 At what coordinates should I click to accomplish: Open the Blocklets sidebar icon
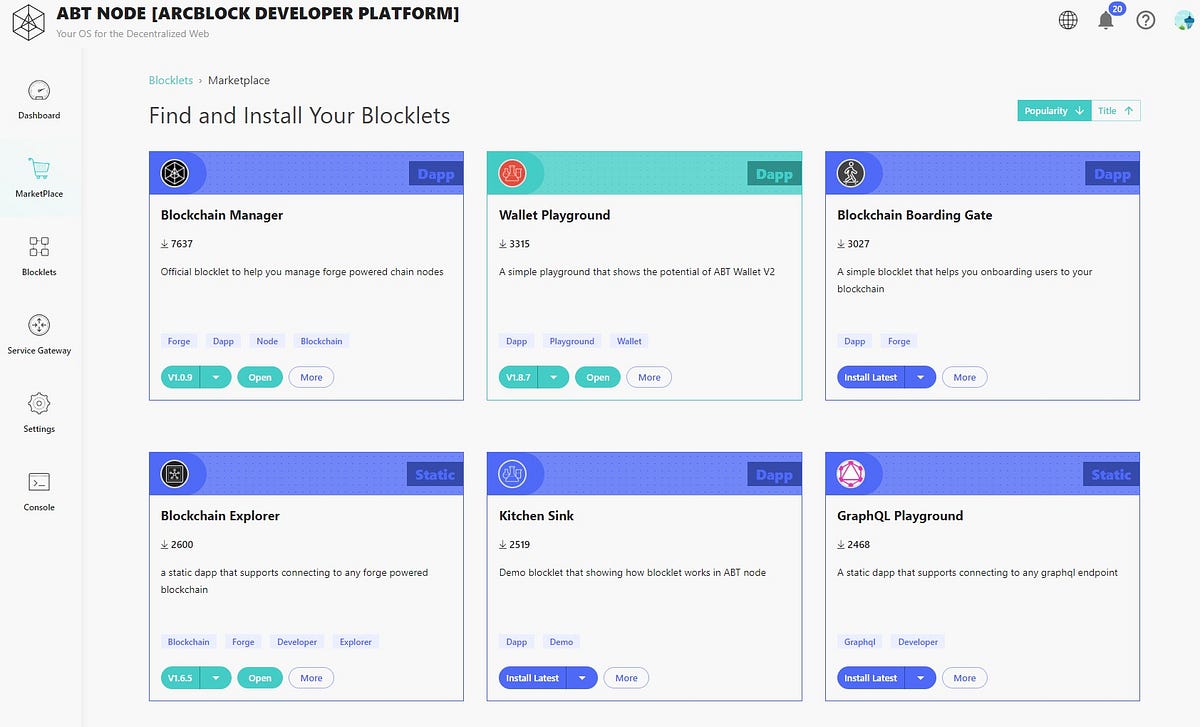(x=38, y=252)
